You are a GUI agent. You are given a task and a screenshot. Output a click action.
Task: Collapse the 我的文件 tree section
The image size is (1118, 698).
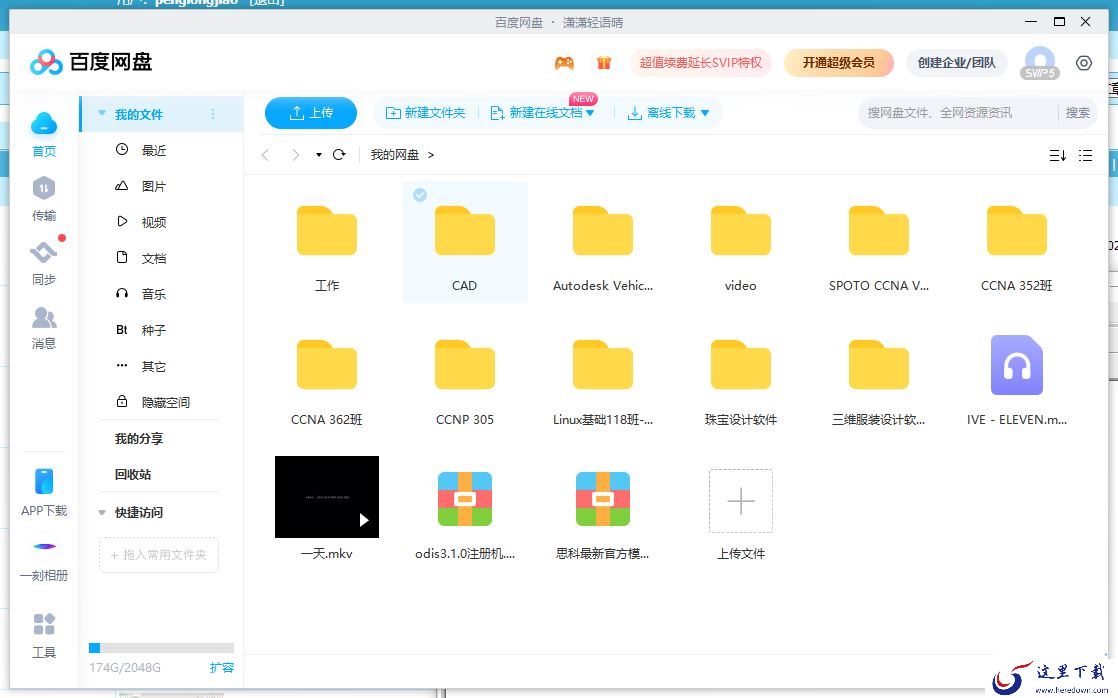102,113
